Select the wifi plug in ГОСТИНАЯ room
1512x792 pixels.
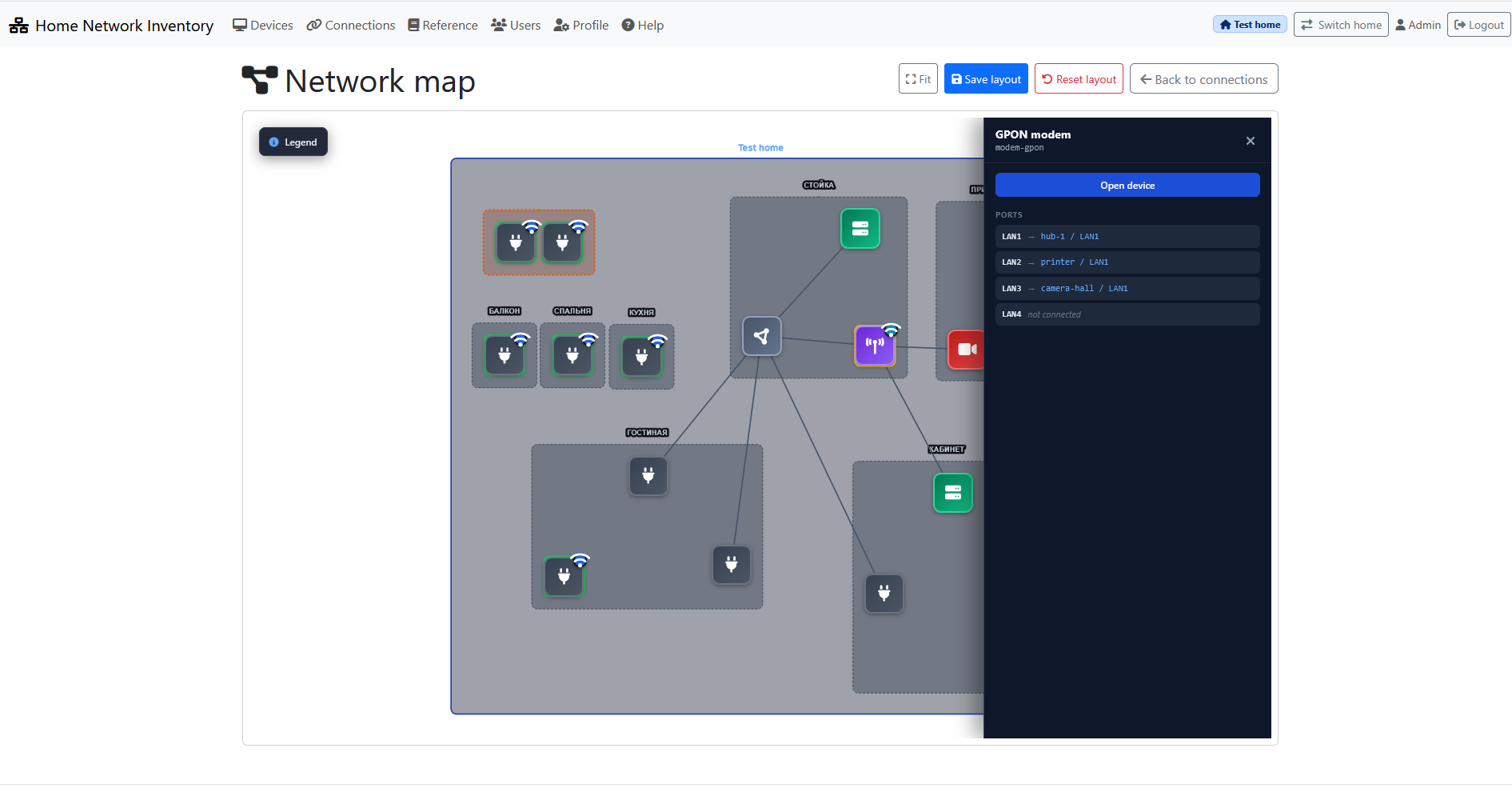click(x=565, y=577)
